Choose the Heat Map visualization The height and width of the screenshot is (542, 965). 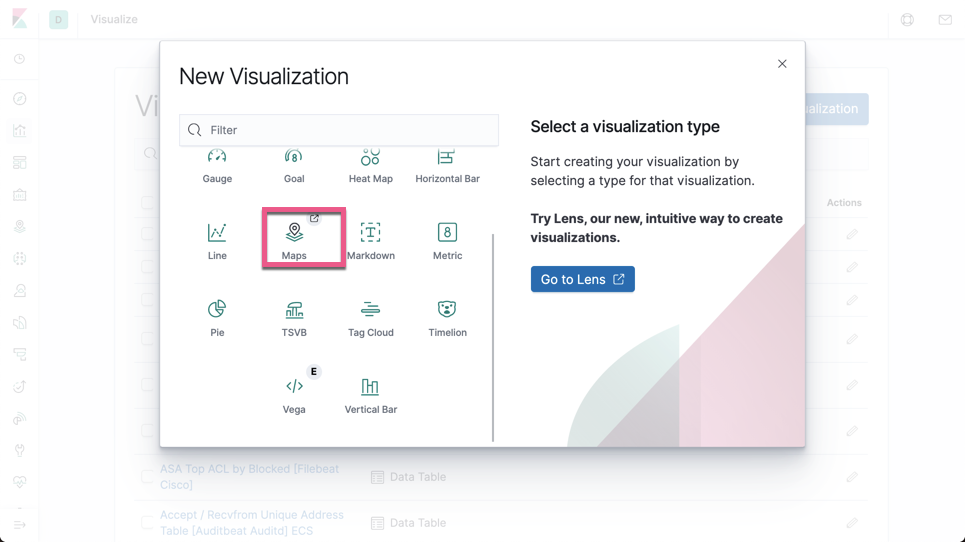point(370,166)
